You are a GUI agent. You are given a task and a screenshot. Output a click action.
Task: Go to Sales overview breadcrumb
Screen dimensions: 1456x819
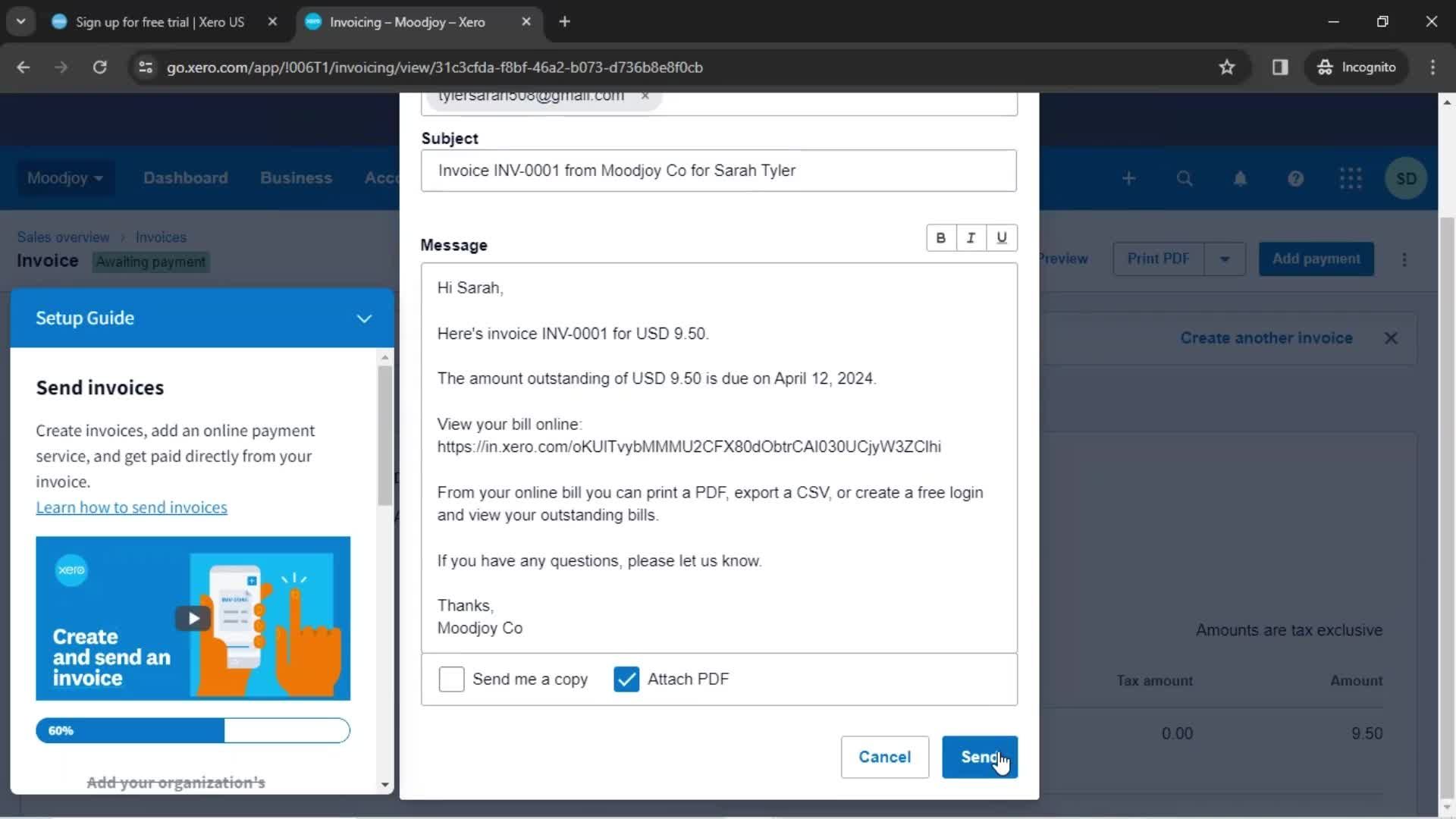pyautogui.click(x=63, y=237)
